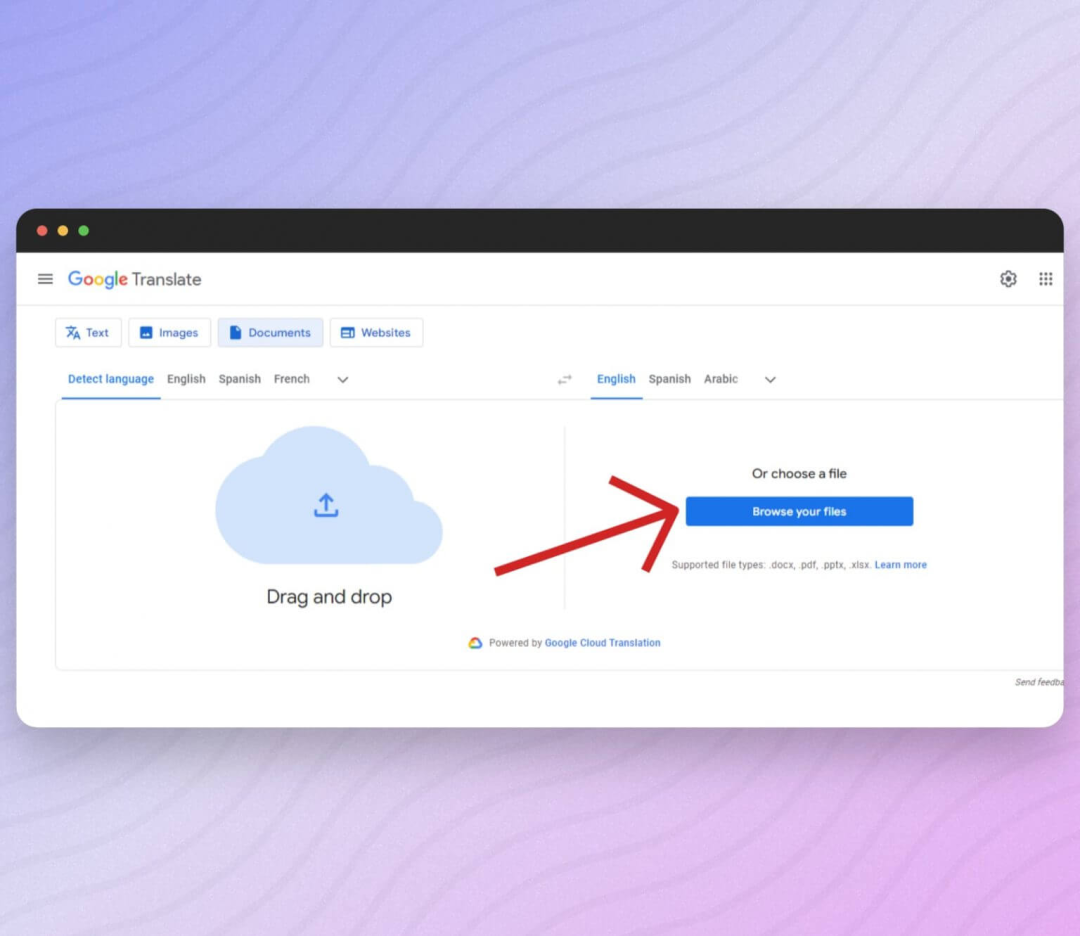Choose Arabic as target language
Viewport: 1080px width, 936px height.
pos(720,379)
